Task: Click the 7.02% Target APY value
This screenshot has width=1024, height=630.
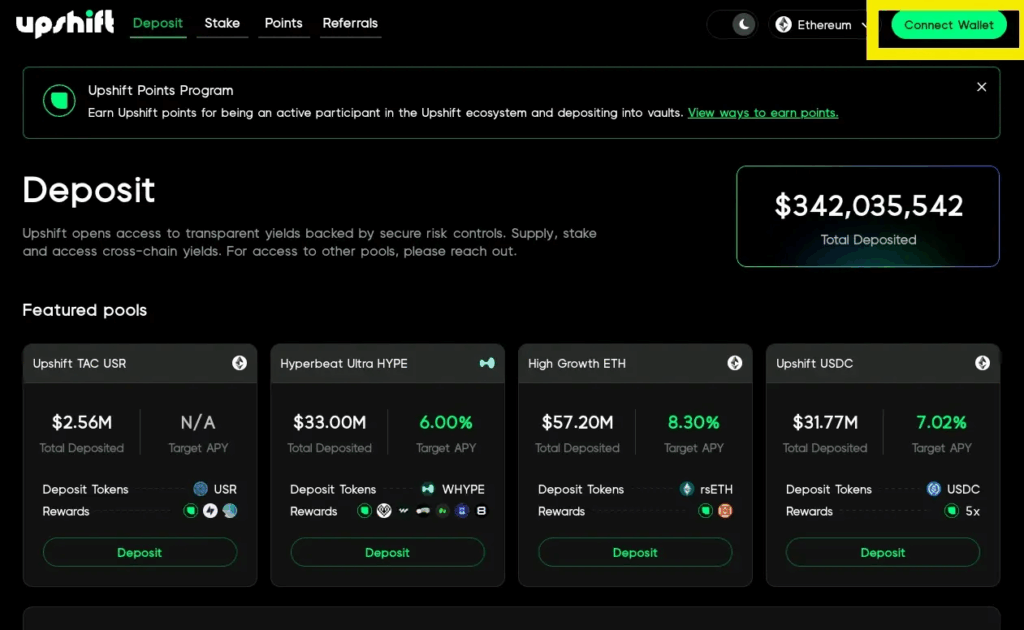Action: [941, 422]
